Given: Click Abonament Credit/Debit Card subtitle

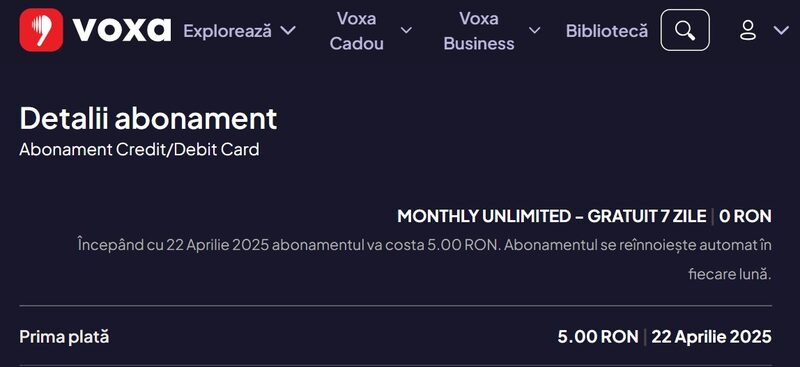Looking at the screenshot, I should 139,150.
